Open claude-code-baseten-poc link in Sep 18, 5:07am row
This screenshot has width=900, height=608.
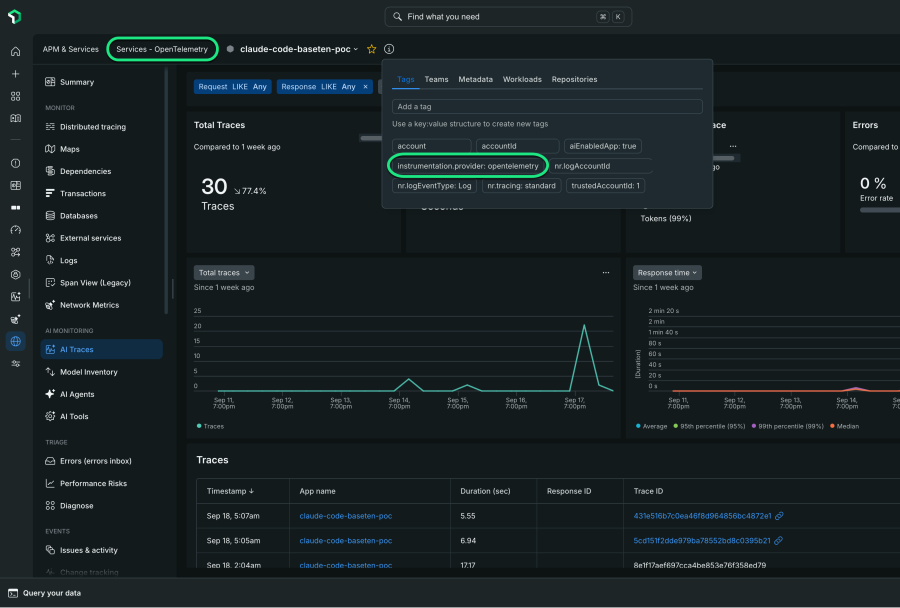346,516
